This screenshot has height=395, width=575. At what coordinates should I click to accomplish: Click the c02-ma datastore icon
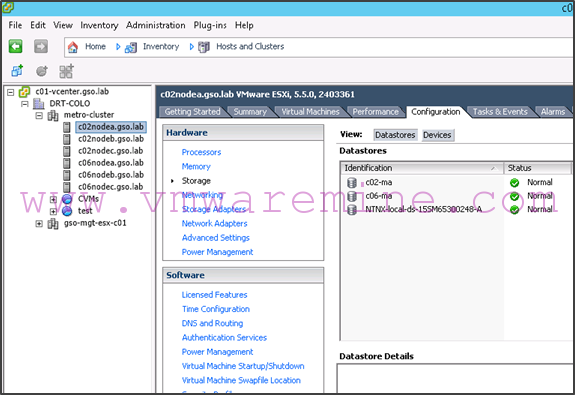coord(352,183)
